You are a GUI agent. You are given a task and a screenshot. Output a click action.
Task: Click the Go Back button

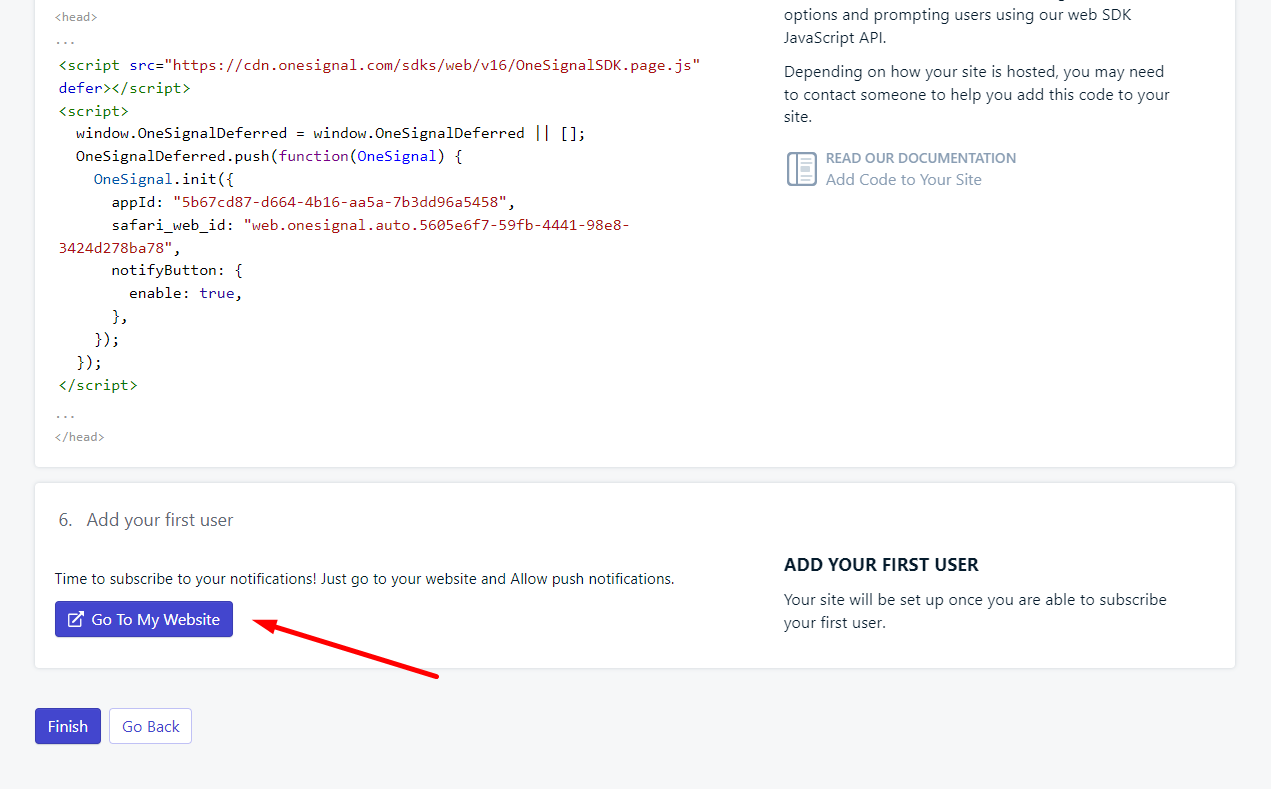click(151, 726)
